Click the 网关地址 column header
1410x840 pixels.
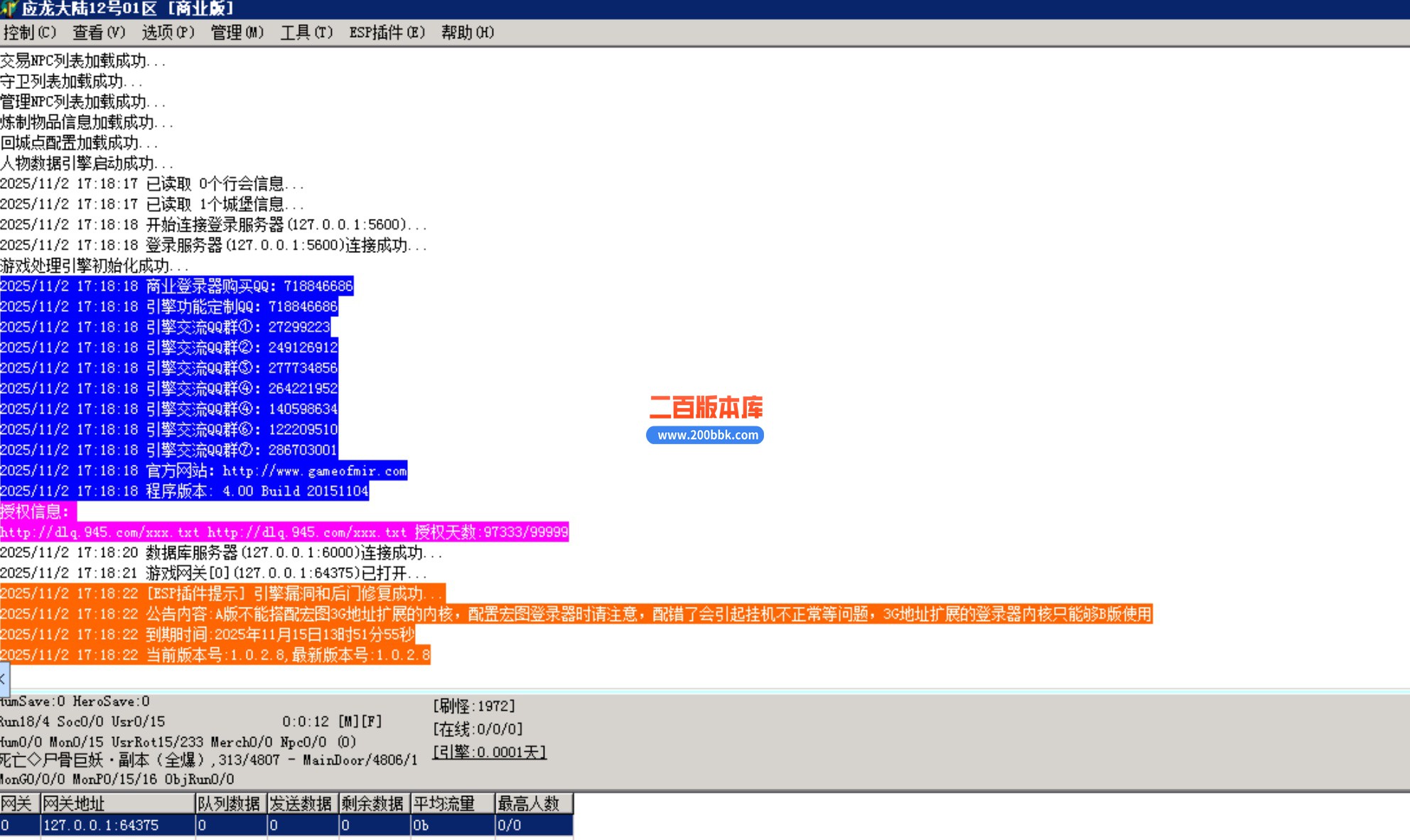117,804
